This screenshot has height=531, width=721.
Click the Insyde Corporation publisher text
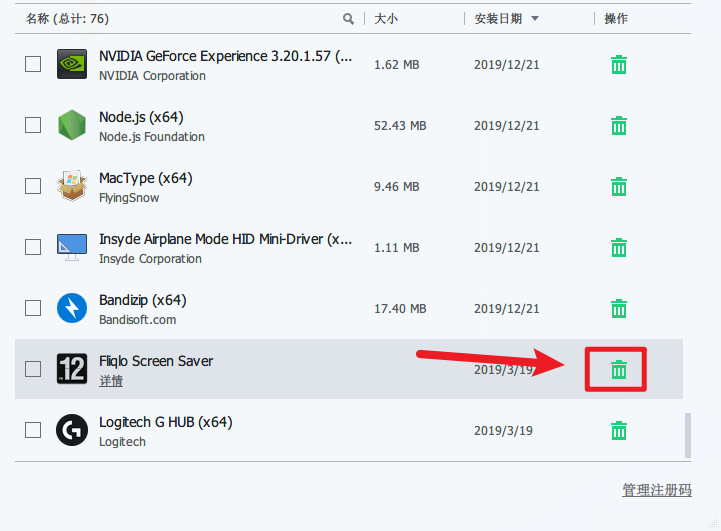click(x=150, y=259)
